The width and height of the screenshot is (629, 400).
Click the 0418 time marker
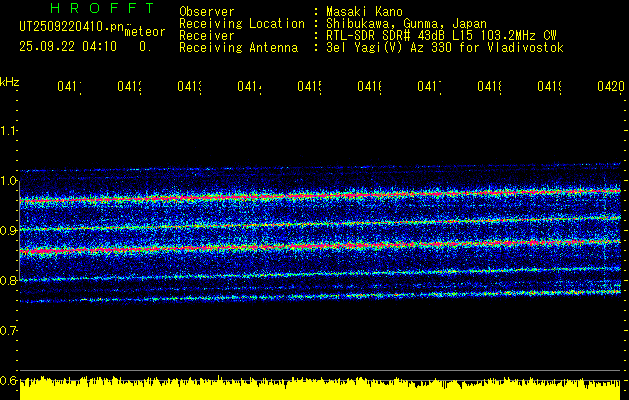[x=489, y=86]
